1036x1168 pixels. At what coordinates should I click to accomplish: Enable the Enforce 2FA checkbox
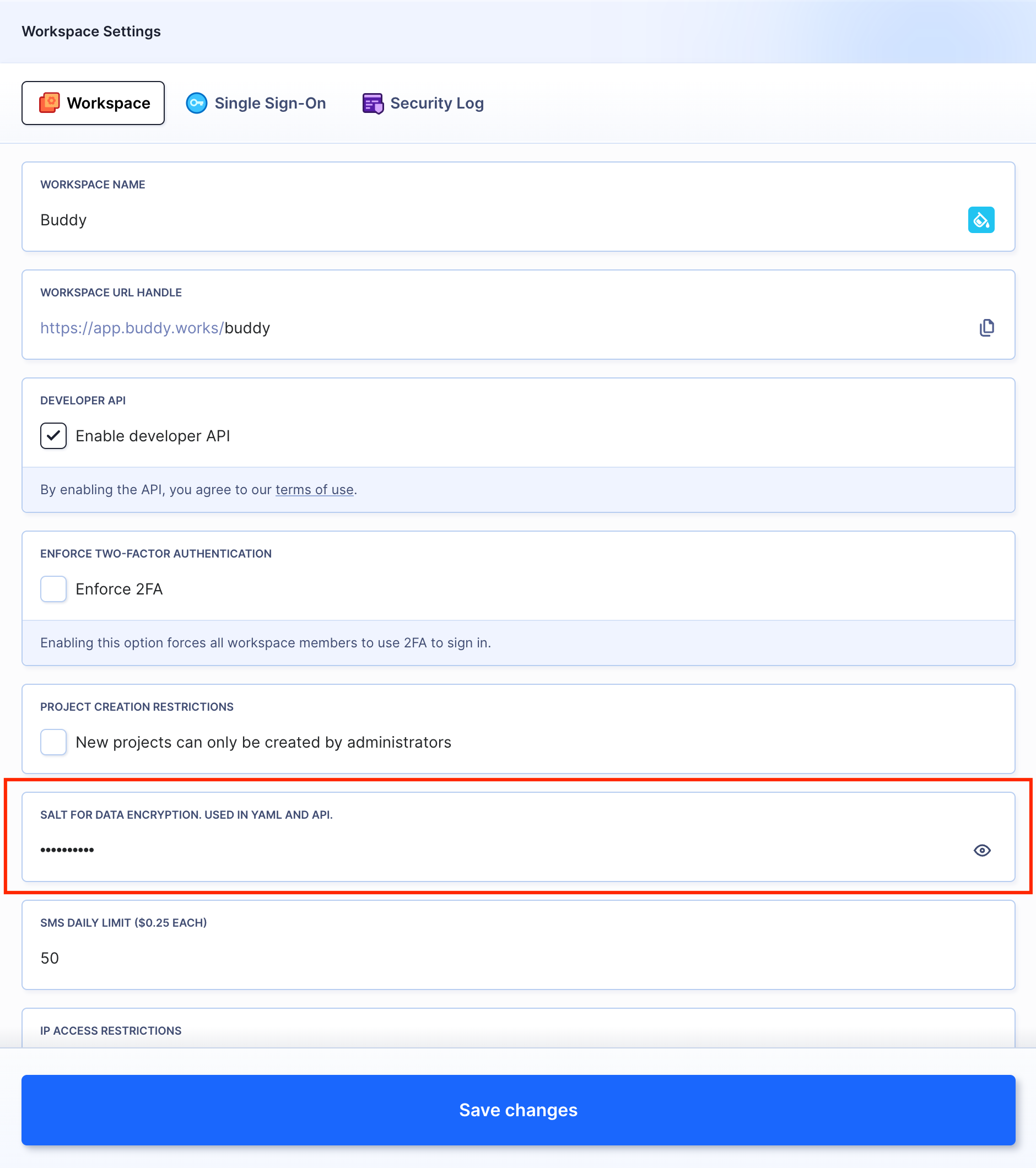(x=53, y=589)
